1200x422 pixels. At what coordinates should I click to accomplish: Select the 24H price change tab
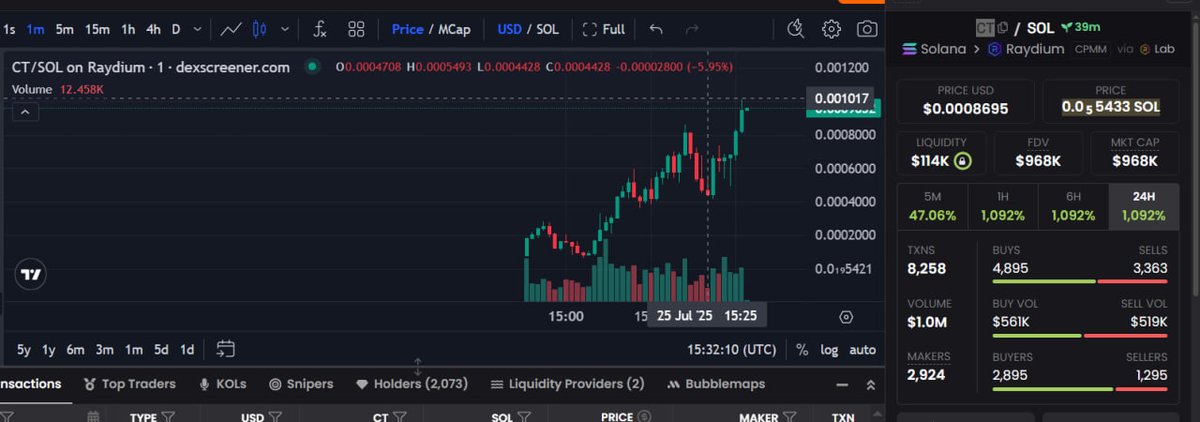pos(1143,206)
